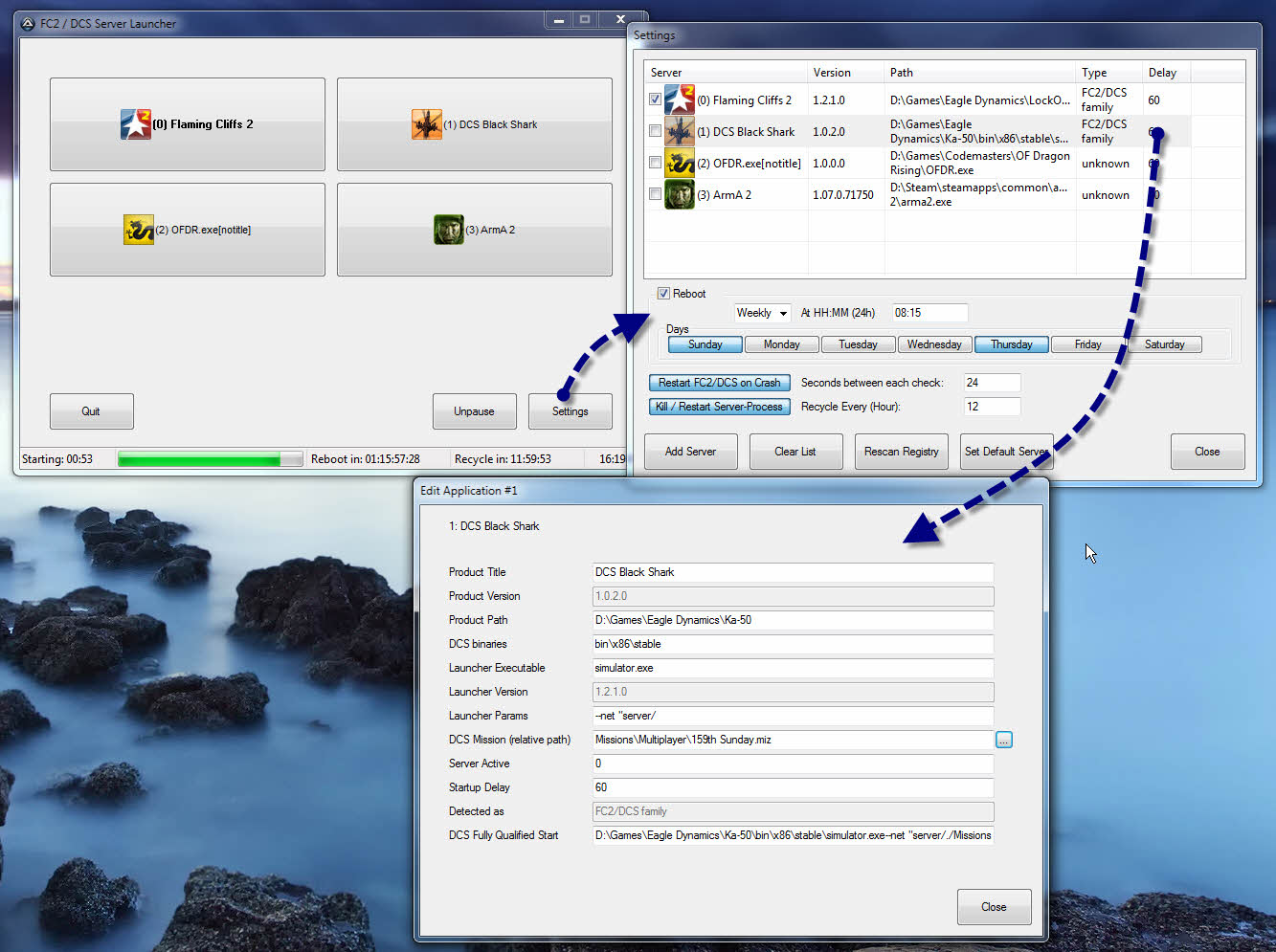Screen dimensions: 1276x952
Task: Edit Recycle Every (Hour) field
Action: click(x=992, y=407)
